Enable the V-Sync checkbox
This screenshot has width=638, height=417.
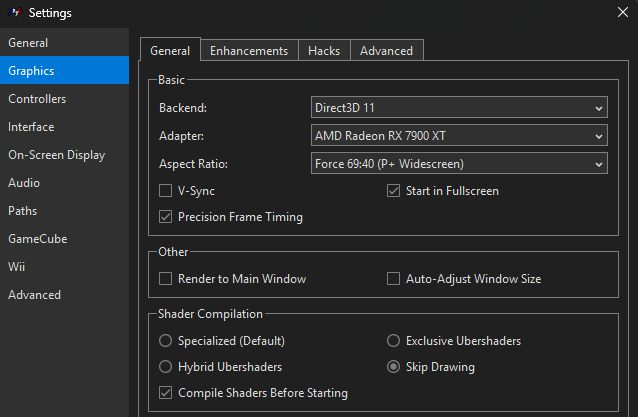tap(166, 191)
